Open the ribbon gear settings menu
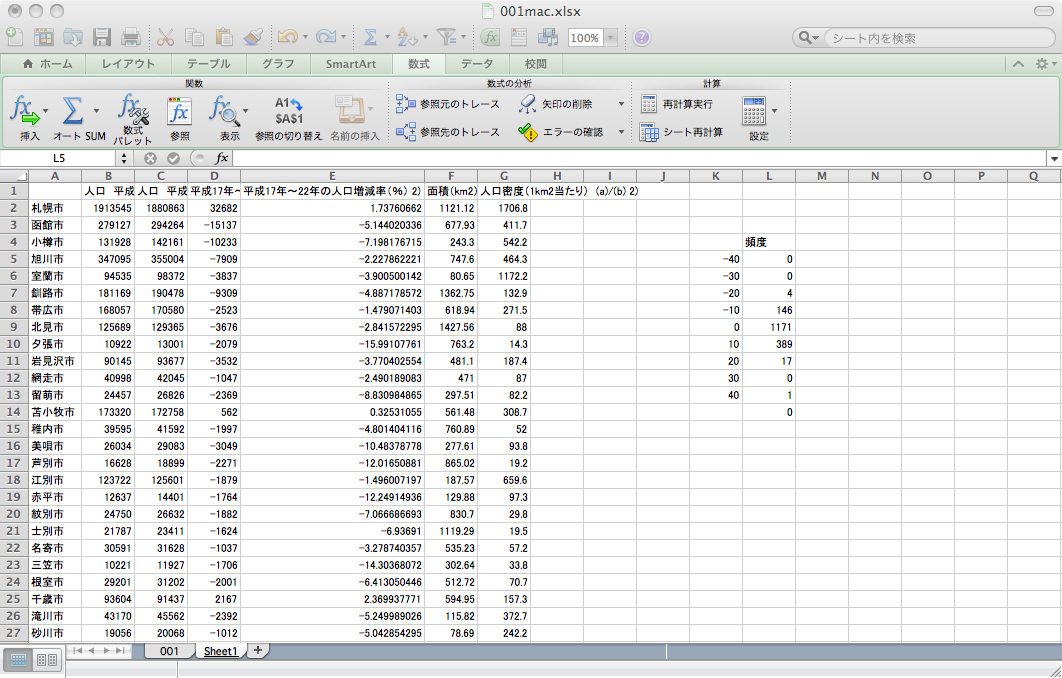This screenshot has width=1062, height=678. tap(1046, 64)
